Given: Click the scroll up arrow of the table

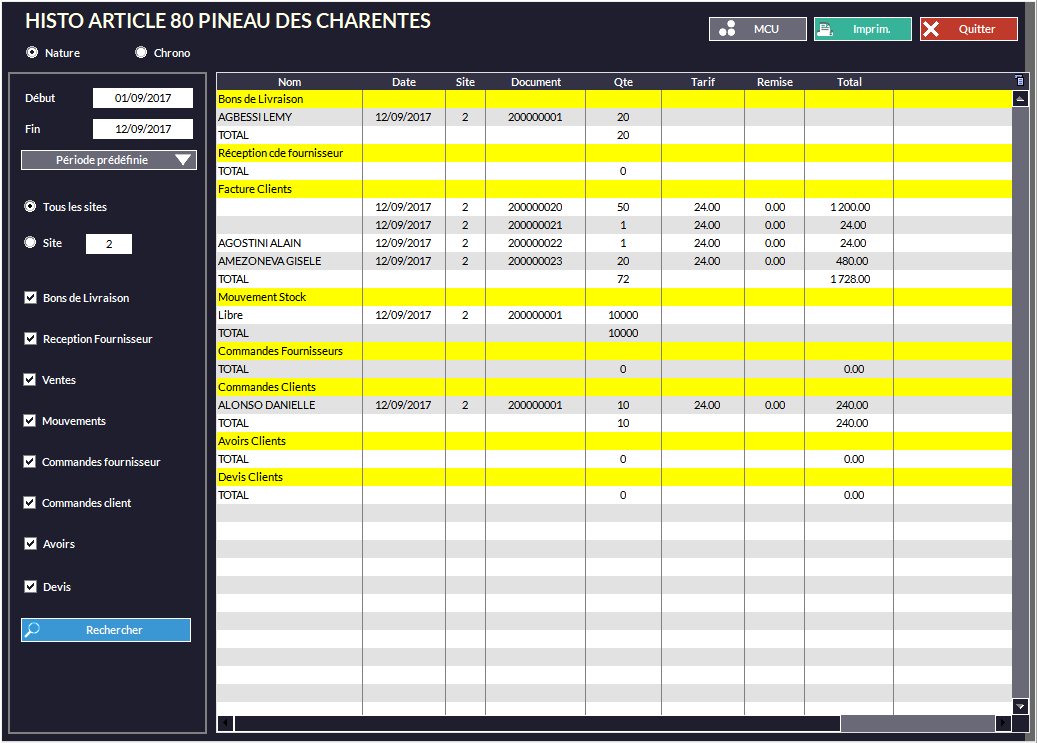Looking at the screenshot, I should point(1020,99).
